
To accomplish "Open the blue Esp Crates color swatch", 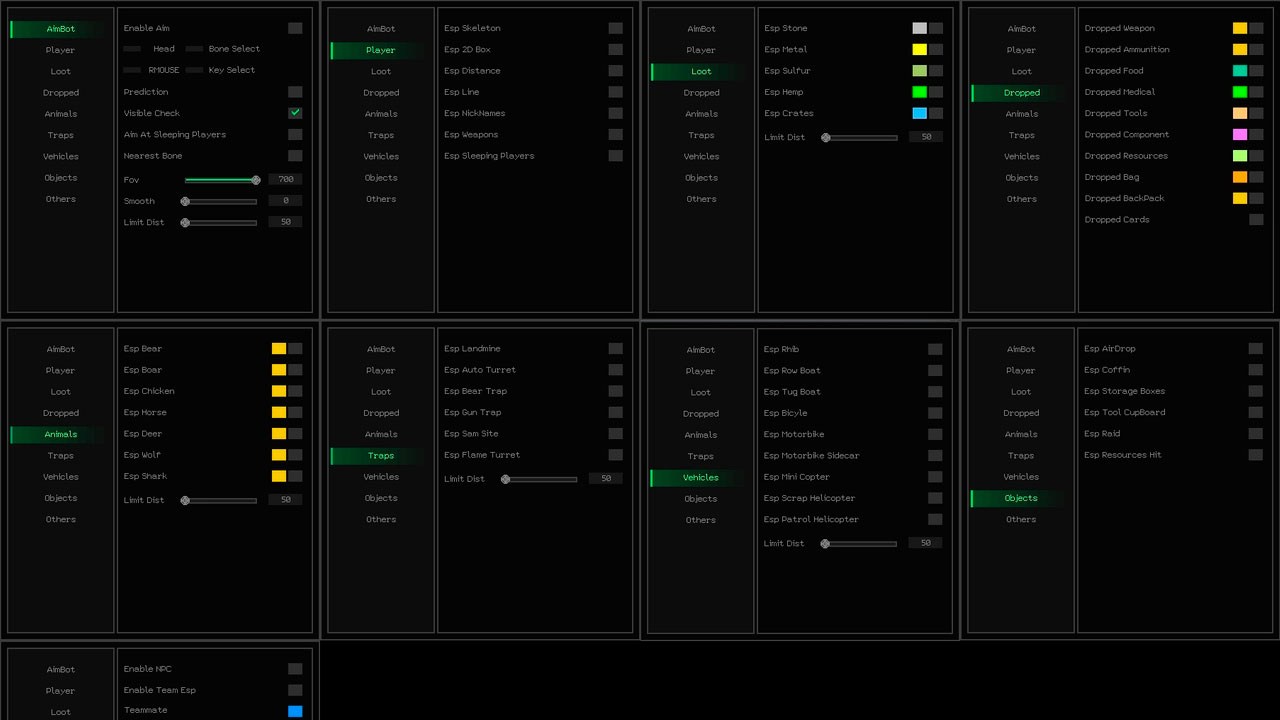I will 919,113.
